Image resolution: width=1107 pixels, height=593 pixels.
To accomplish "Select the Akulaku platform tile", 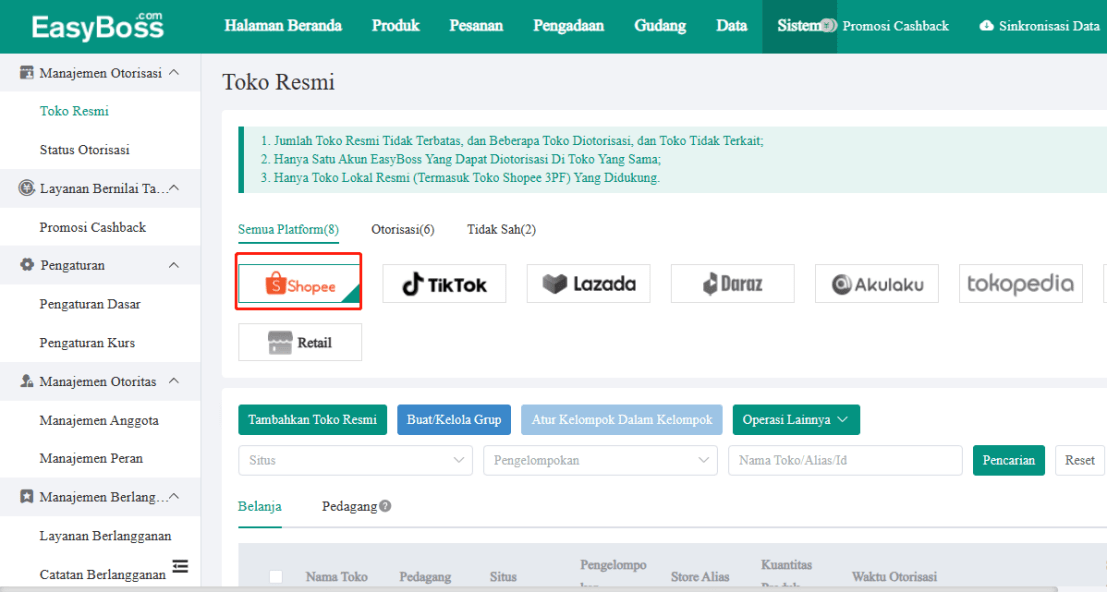I will [x=876, y=284].
